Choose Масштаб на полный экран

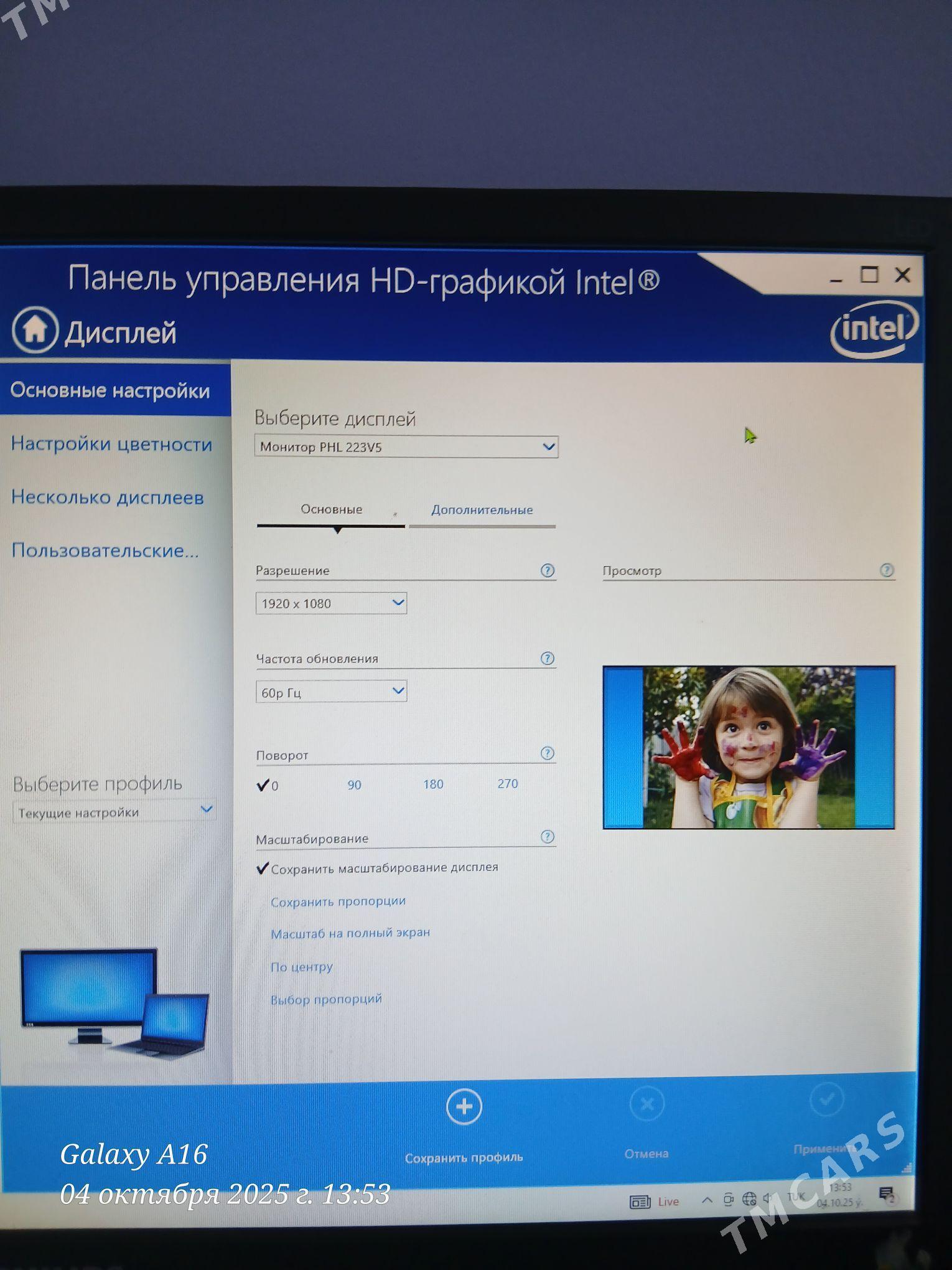click(350, 933)
